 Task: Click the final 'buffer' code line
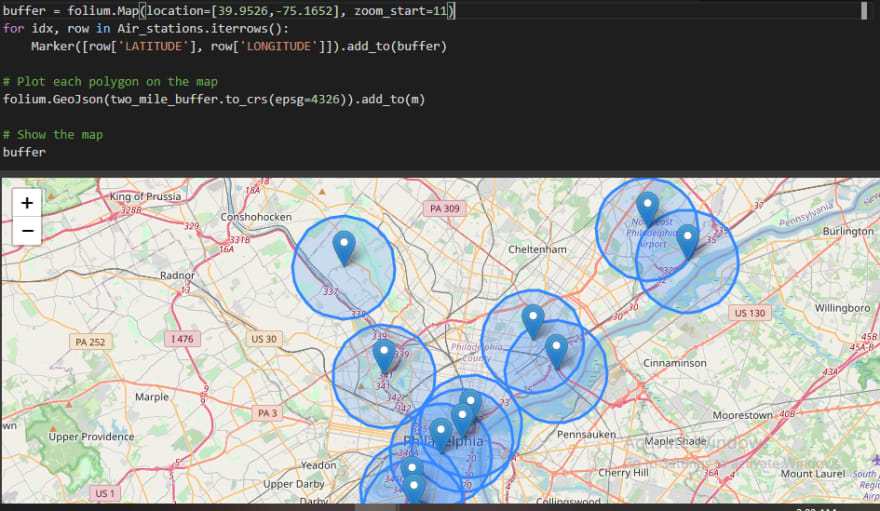click(24, 152)
